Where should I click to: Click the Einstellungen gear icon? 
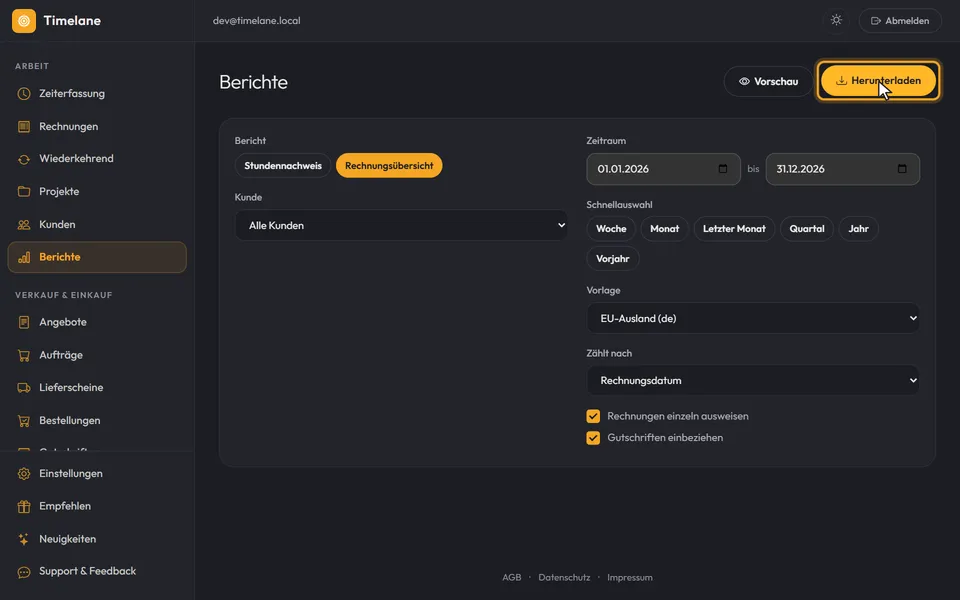[x=24, y=474]
